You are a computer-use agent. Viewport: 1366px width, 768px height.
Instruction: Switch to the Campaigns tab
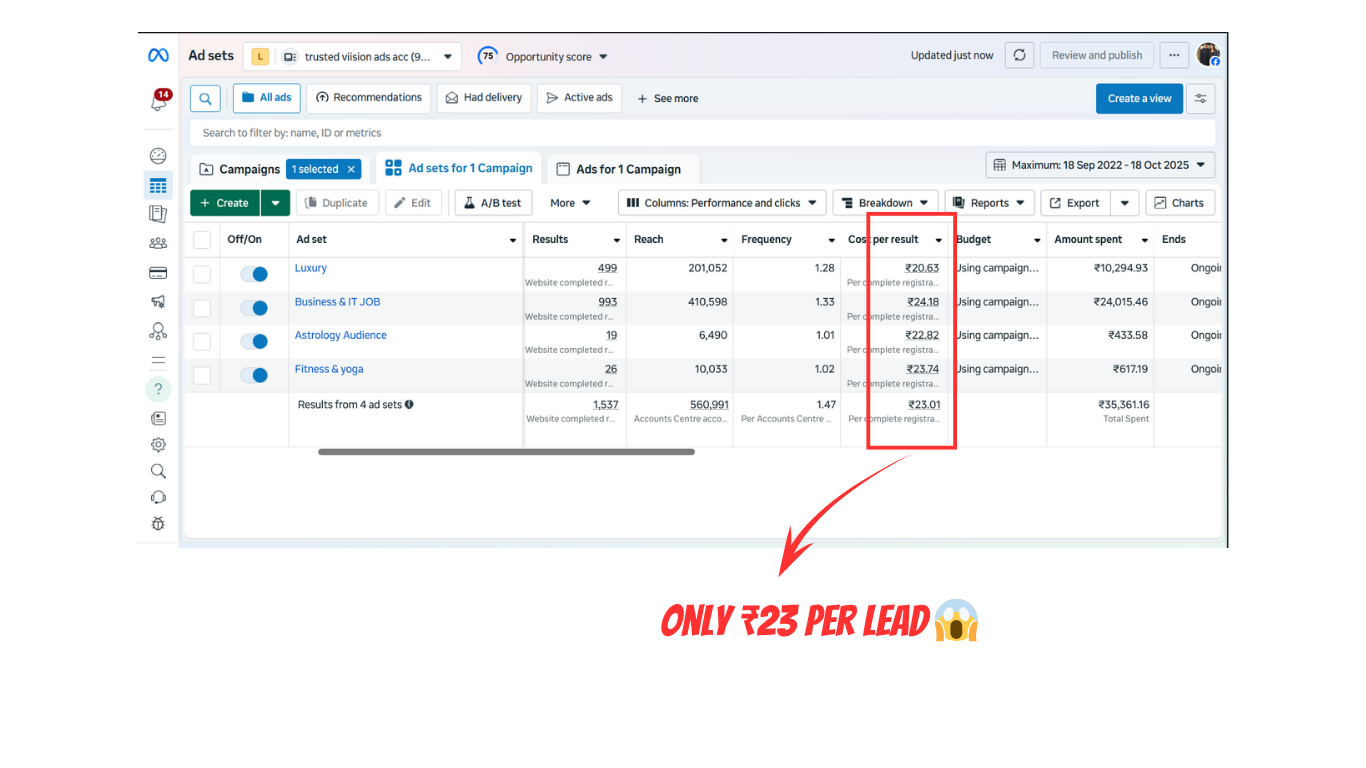click(x=240, y=170)
